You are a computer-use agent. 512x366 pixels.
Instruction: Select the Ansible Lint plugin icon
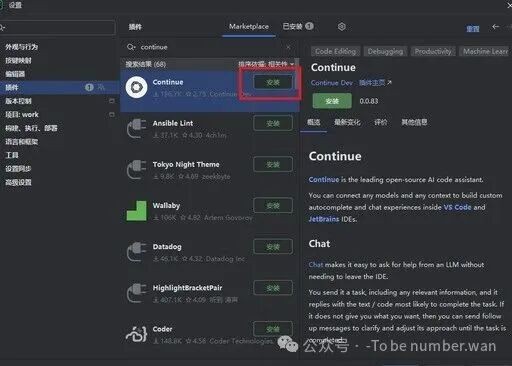[136, 128]
